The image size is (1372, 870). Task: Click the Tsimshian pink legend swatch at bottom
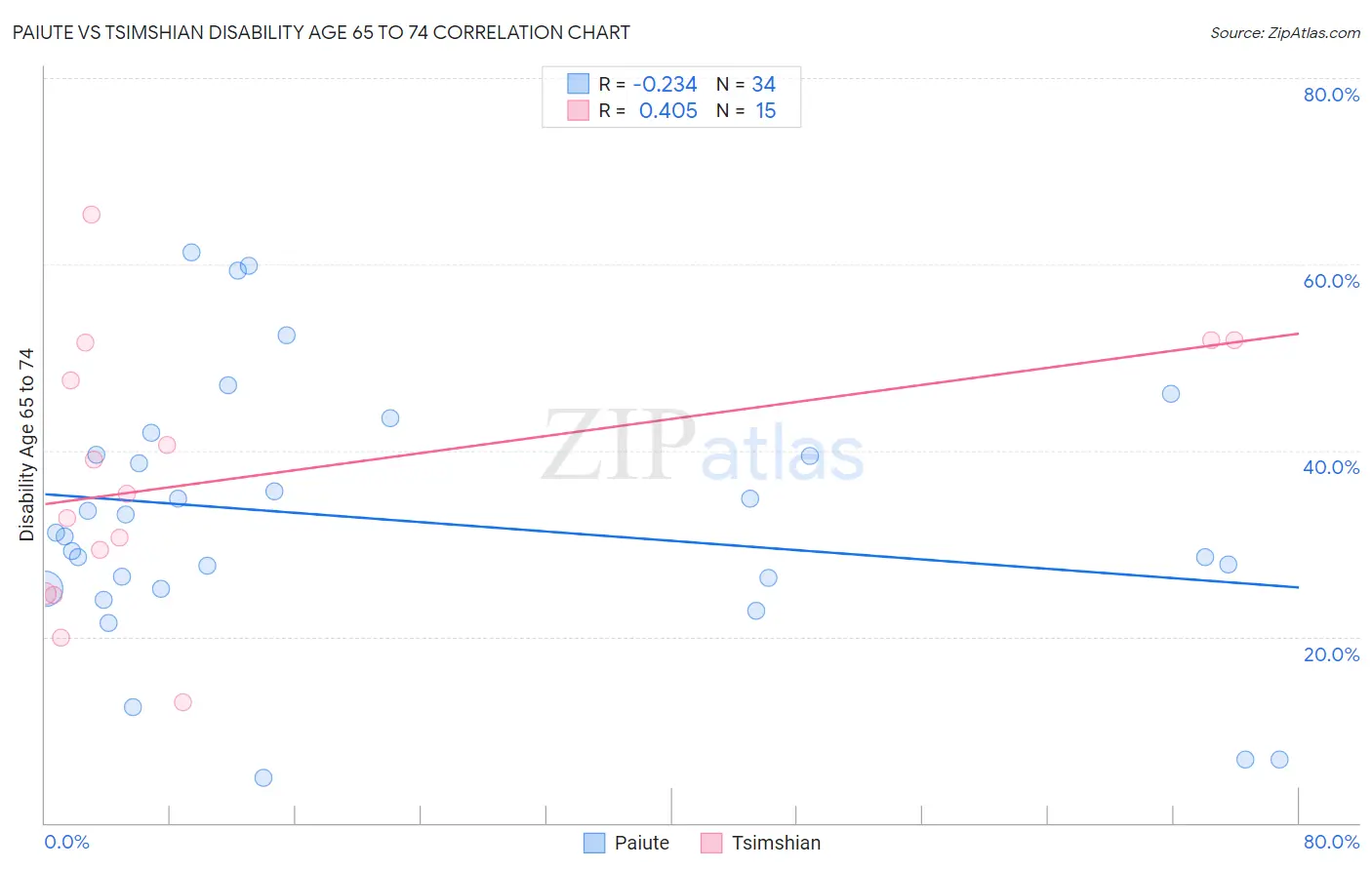(711, 843)
